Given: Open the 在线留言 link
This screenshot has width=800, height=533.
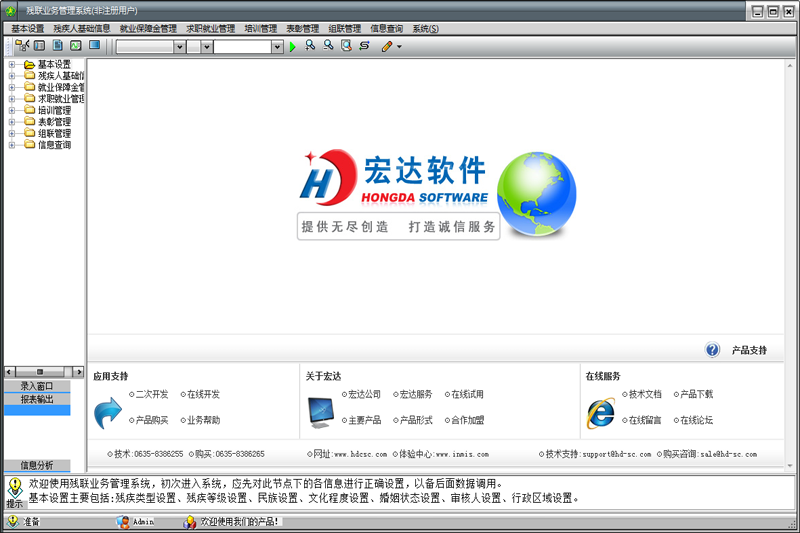Looking at the screenshot, I should point(645,420).
